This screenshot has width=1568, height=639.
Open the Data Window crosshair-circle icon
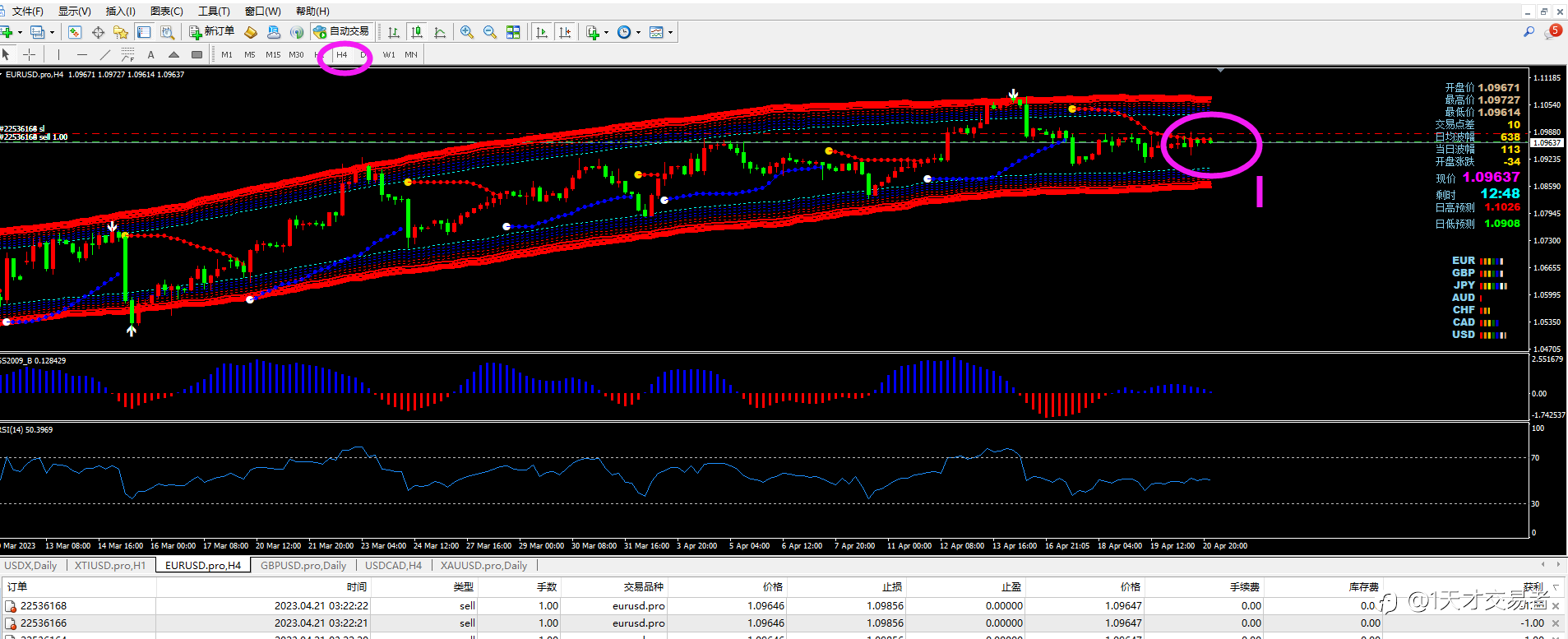pyautogui.click(x=98, y=32)
